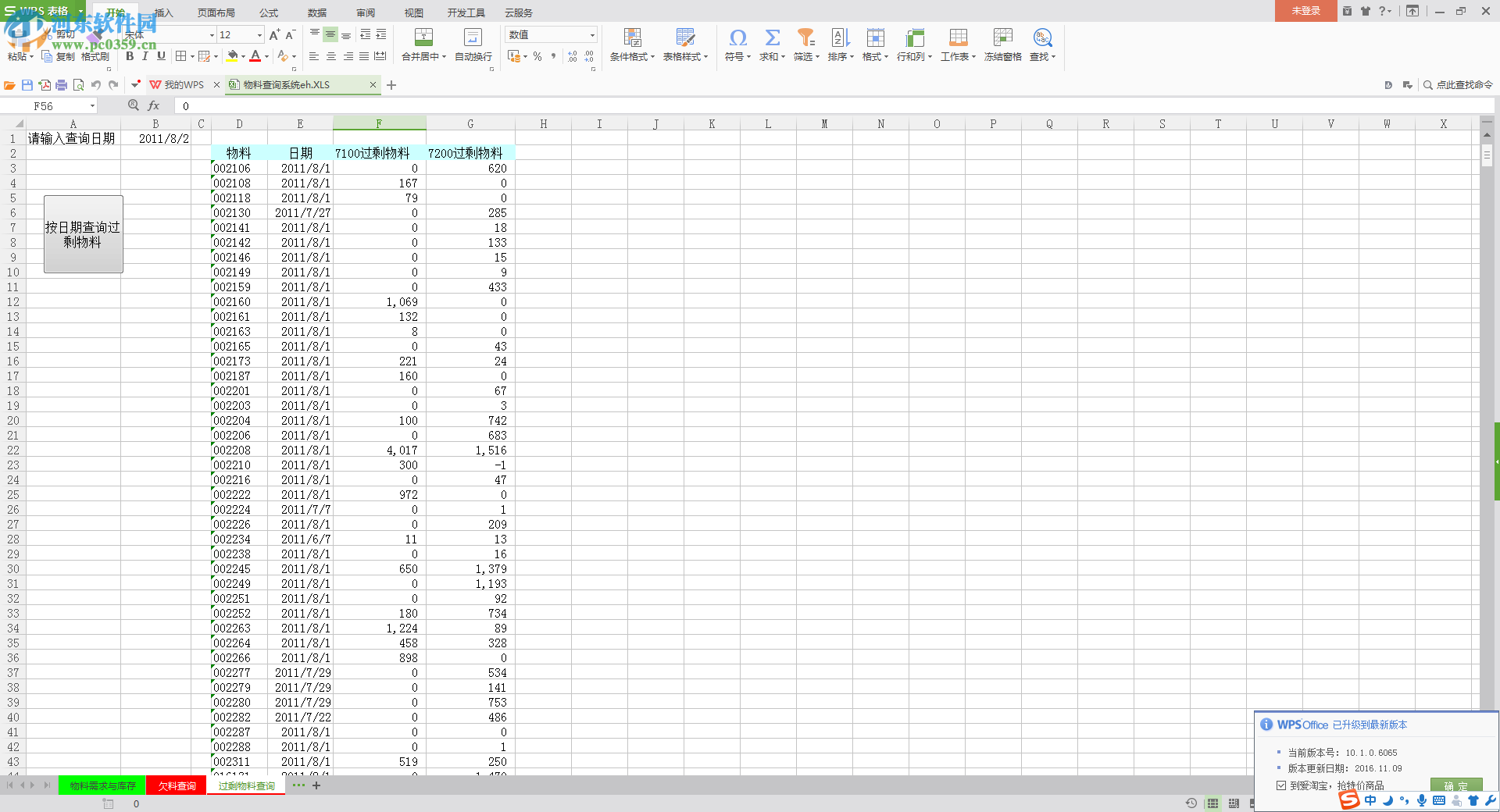Toggle bold formatting
1500x812 pixels.
point(130,56)
